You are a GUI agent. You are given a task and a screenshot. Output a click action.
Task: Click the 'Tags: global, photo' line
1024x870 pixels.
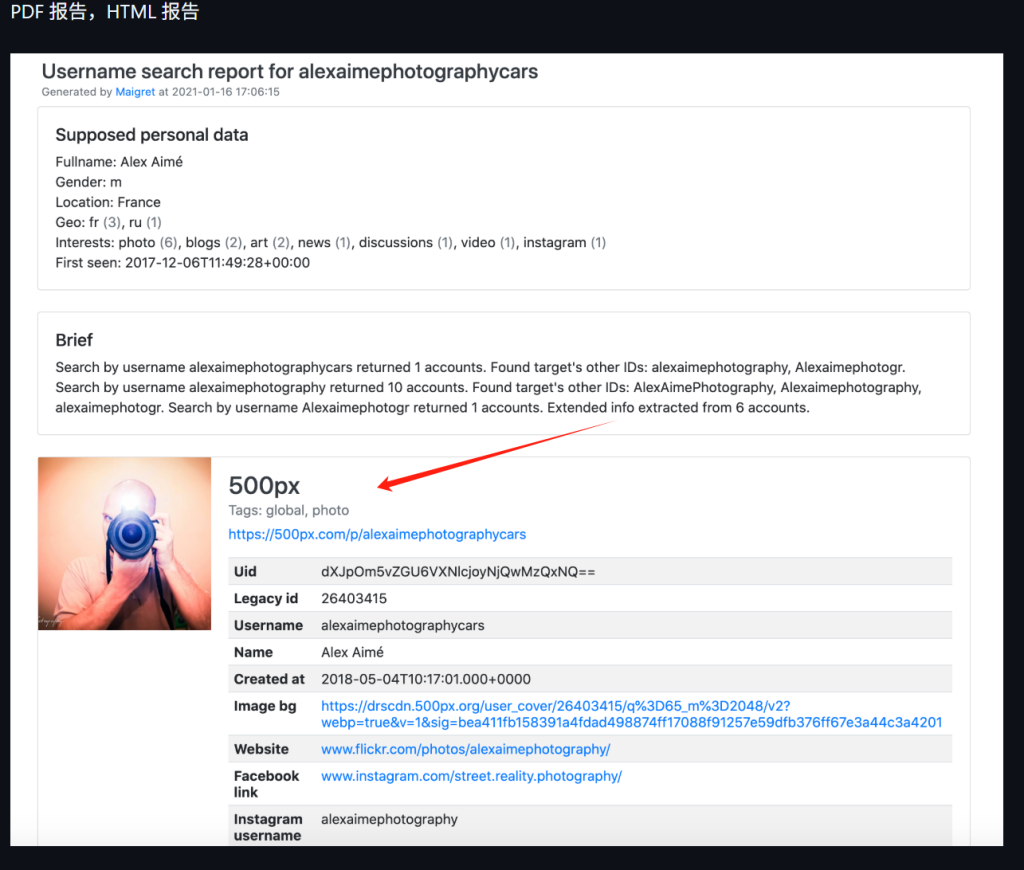[289, 510]
